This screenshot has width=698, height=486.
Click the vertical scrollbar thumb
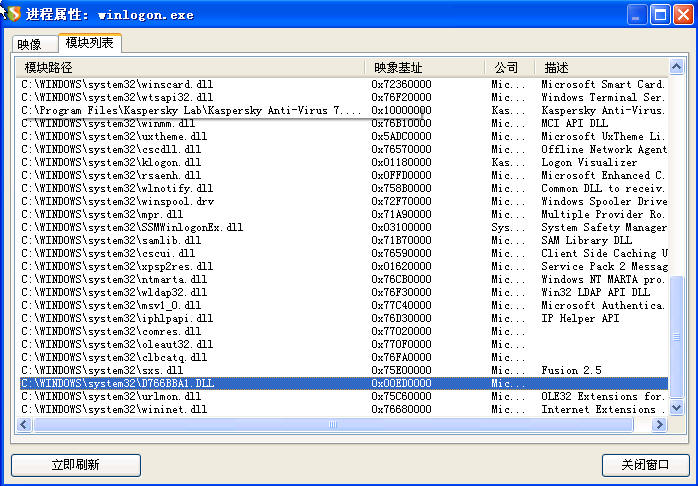tap(676, 336)
